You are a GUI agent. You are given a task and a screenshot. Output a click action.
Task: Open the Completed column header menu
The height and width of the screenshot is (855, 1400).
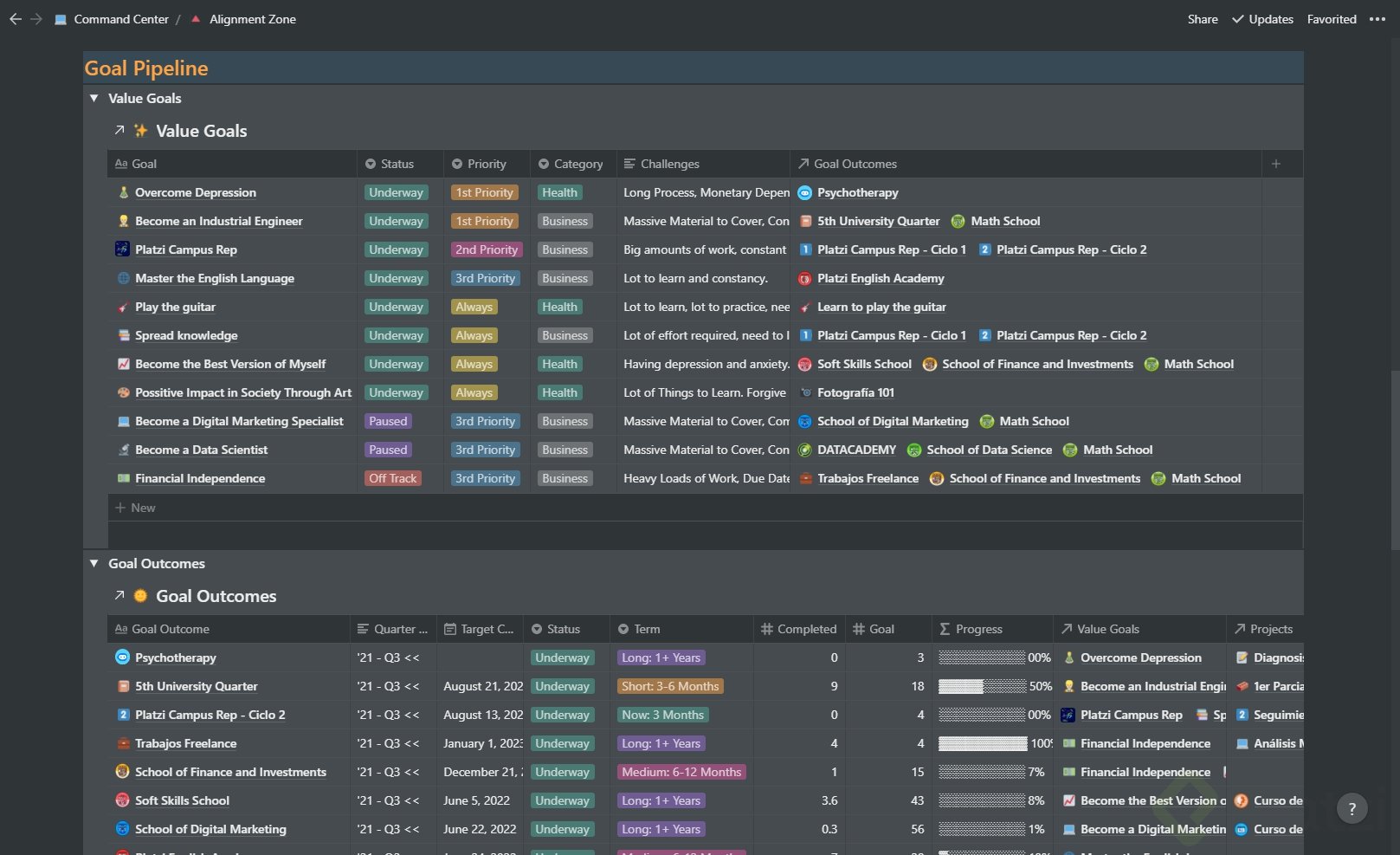pyautogui.click(x=799, y=629)
